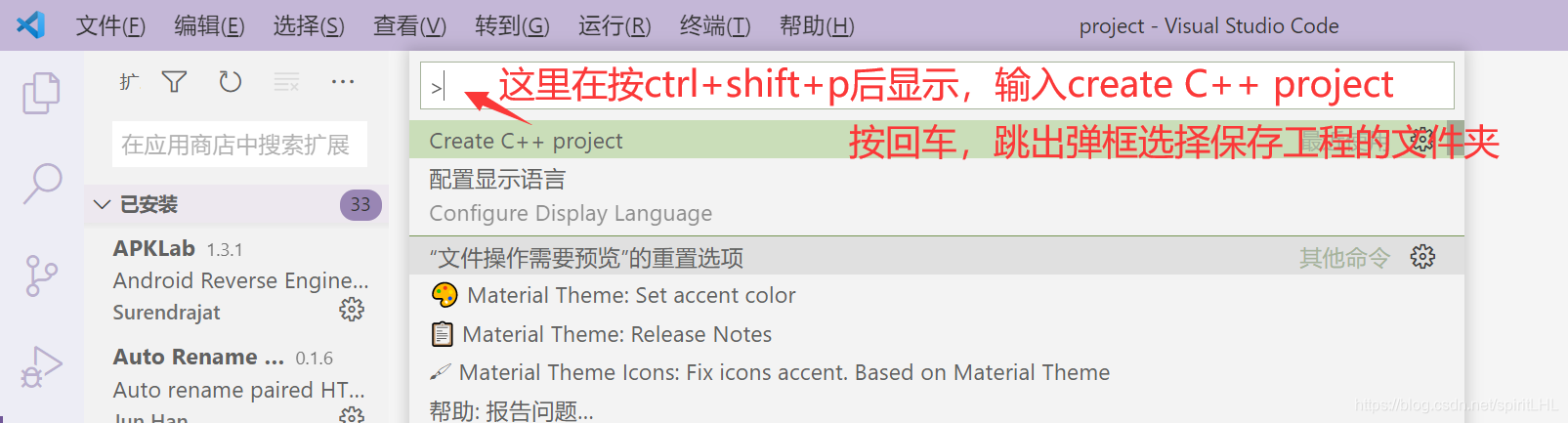Click the filter extensions funnel icon
The width and height of the screenshot is (1568, 423).
pyautogui.click(x=174, y=82)
